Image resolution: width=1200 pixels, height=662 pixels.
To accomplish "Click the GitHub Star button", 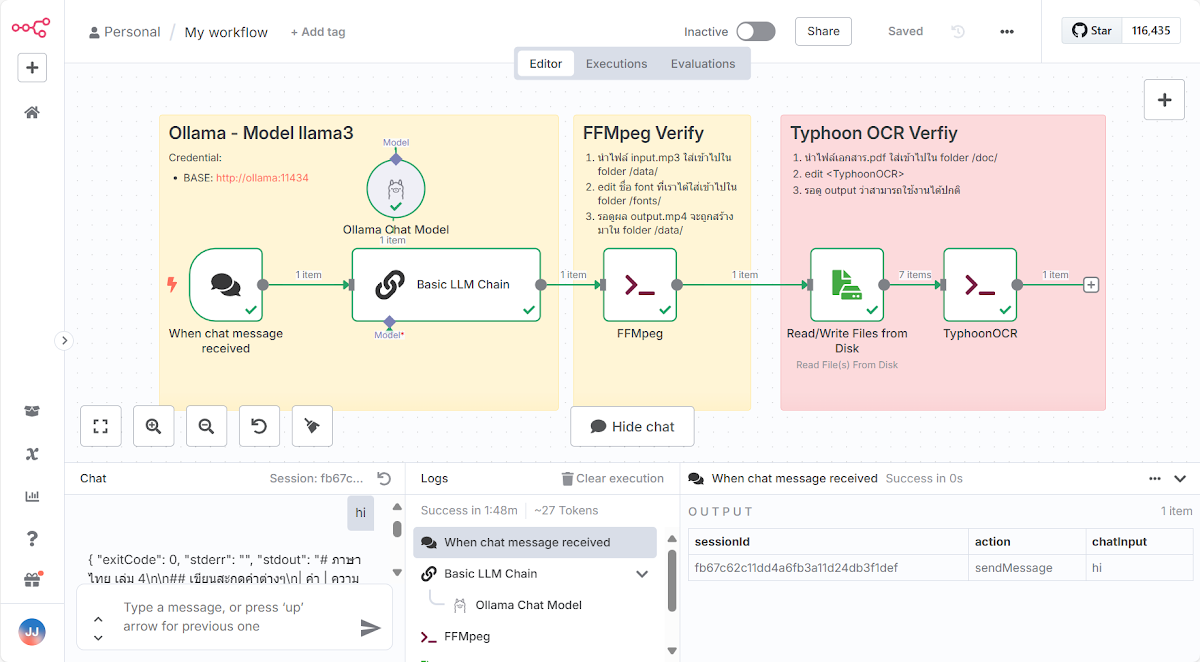I will point(1092,31).
